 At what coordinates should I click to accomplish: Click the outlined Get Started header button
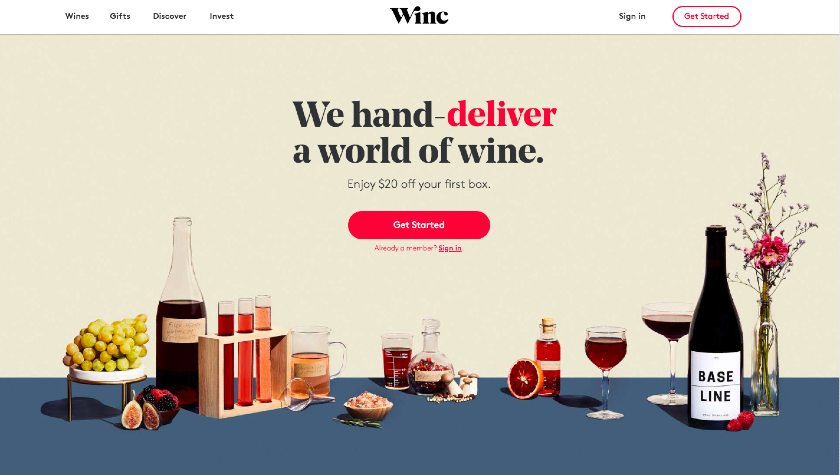pos(707,17)
